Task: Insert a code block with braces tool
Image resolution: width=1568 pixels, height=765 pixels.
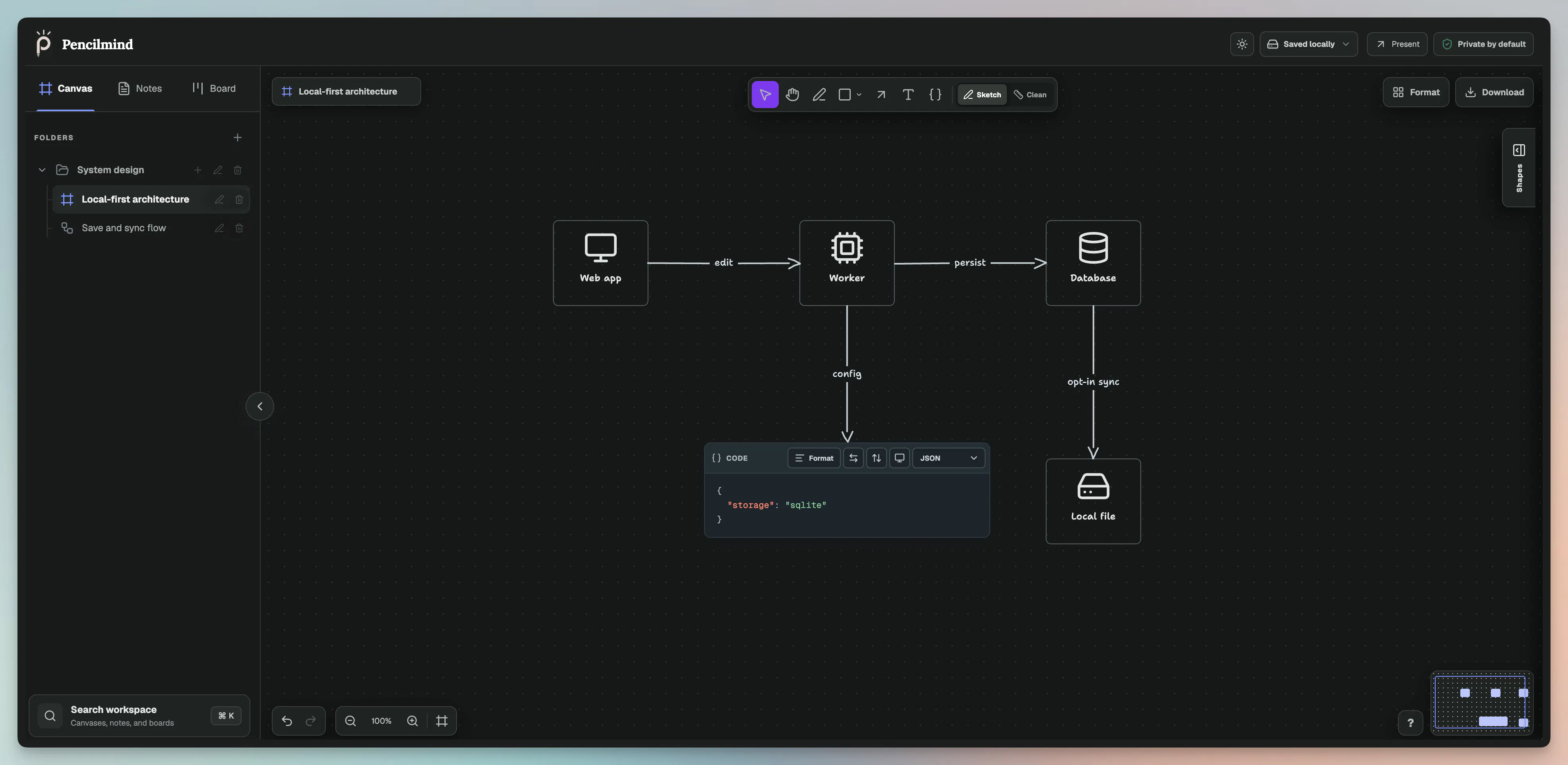Action: (935, 94)
